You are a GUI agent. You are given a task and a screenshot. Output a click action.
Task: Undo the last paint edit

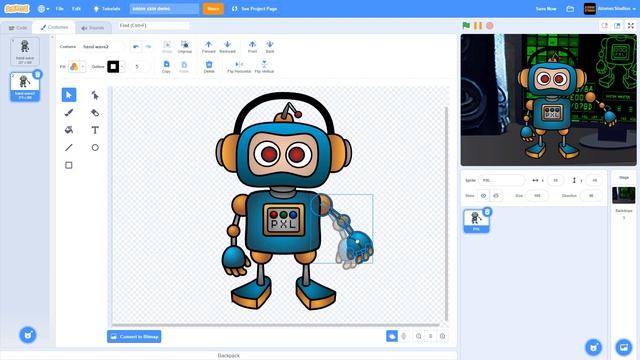(x=136, y=47)
